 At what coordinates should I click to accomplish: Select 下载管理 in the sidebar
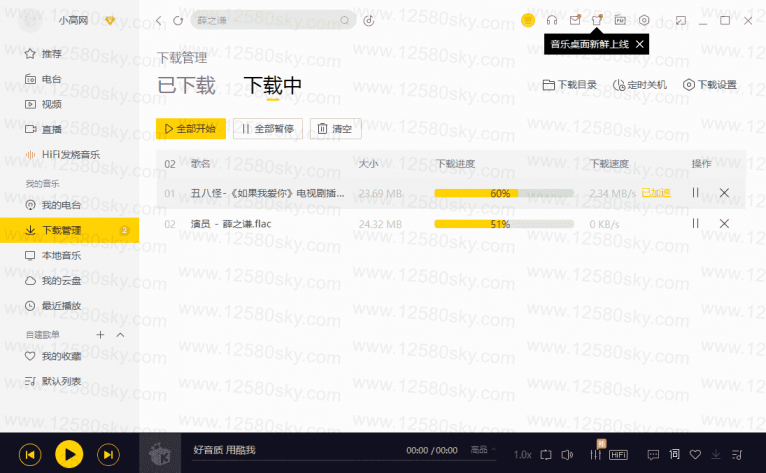69,230
